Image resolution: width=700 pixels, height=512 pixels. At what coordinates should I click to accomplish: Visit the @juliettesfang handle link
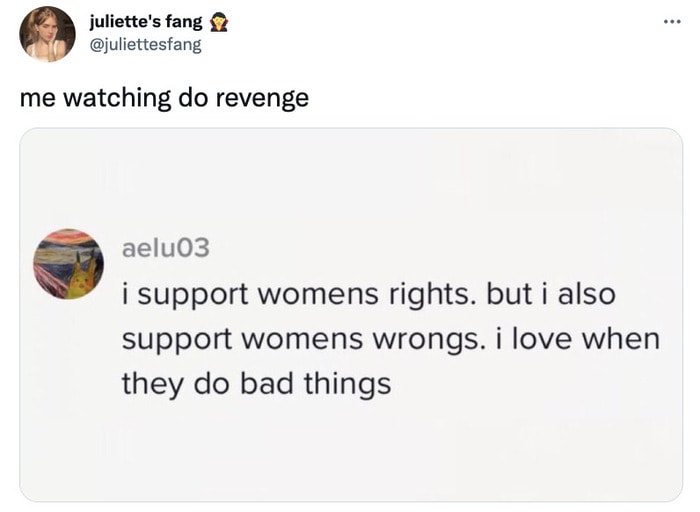146,45
